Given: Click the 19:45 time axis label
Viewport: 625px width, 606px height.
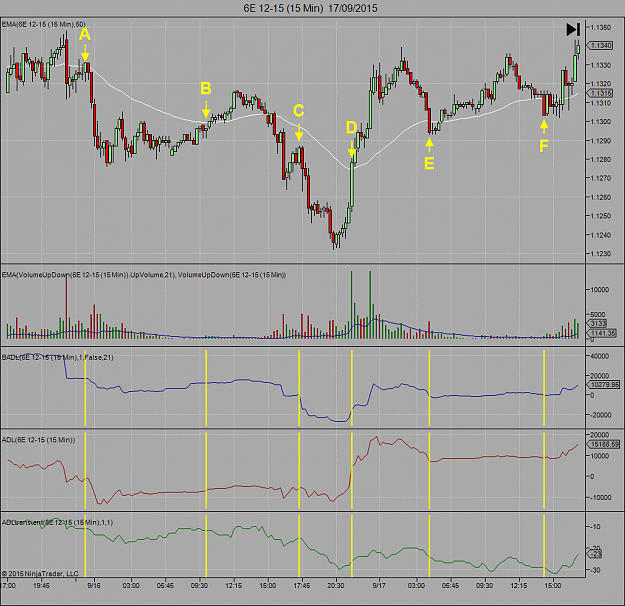Looking at the screenshot, I should [41, 586].
